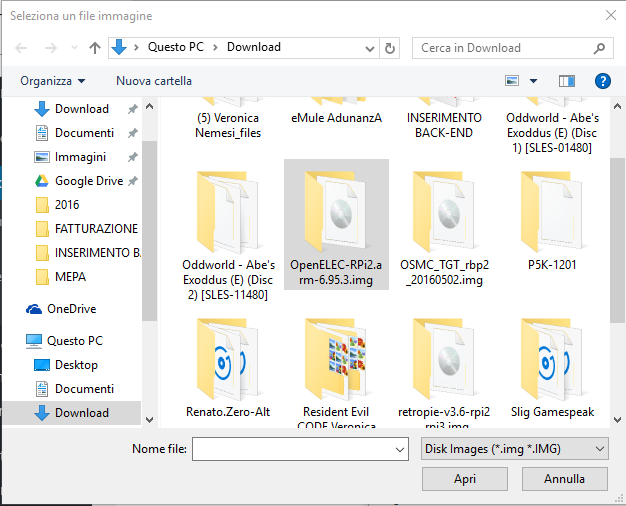
Task: Open Immagini in quick access
Action: (80, 157)
